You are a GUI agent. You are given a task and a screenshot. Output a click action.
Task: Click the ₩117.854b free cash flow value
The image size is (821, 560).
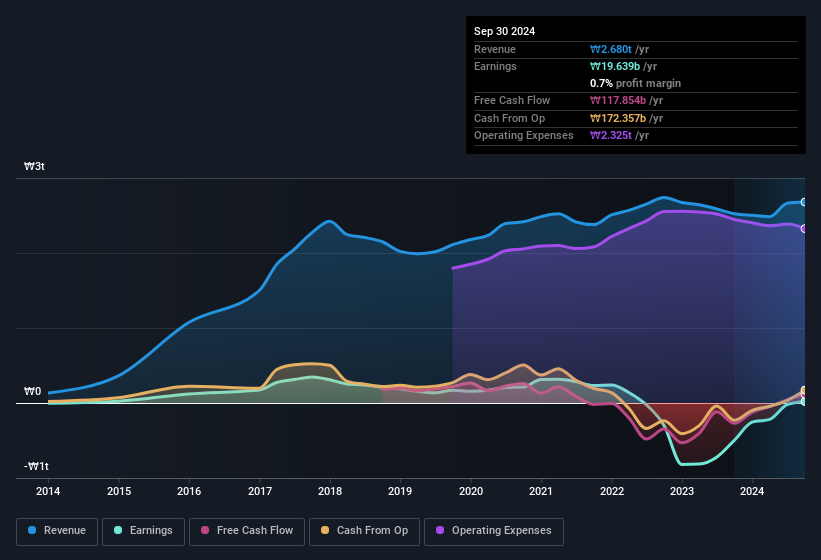[x=618, y=100]
